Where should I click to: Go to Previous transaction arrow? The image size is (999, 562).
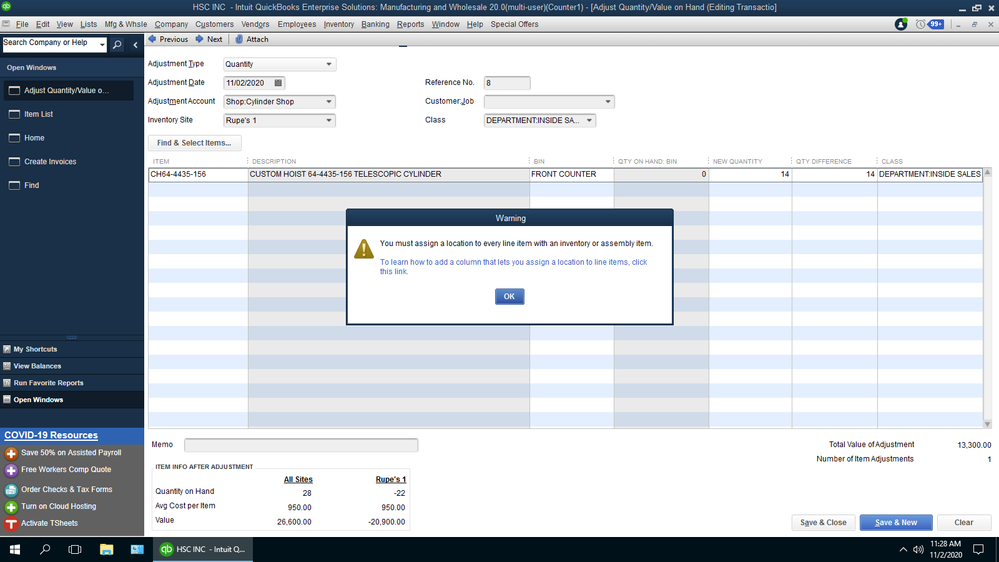point(152,39)
